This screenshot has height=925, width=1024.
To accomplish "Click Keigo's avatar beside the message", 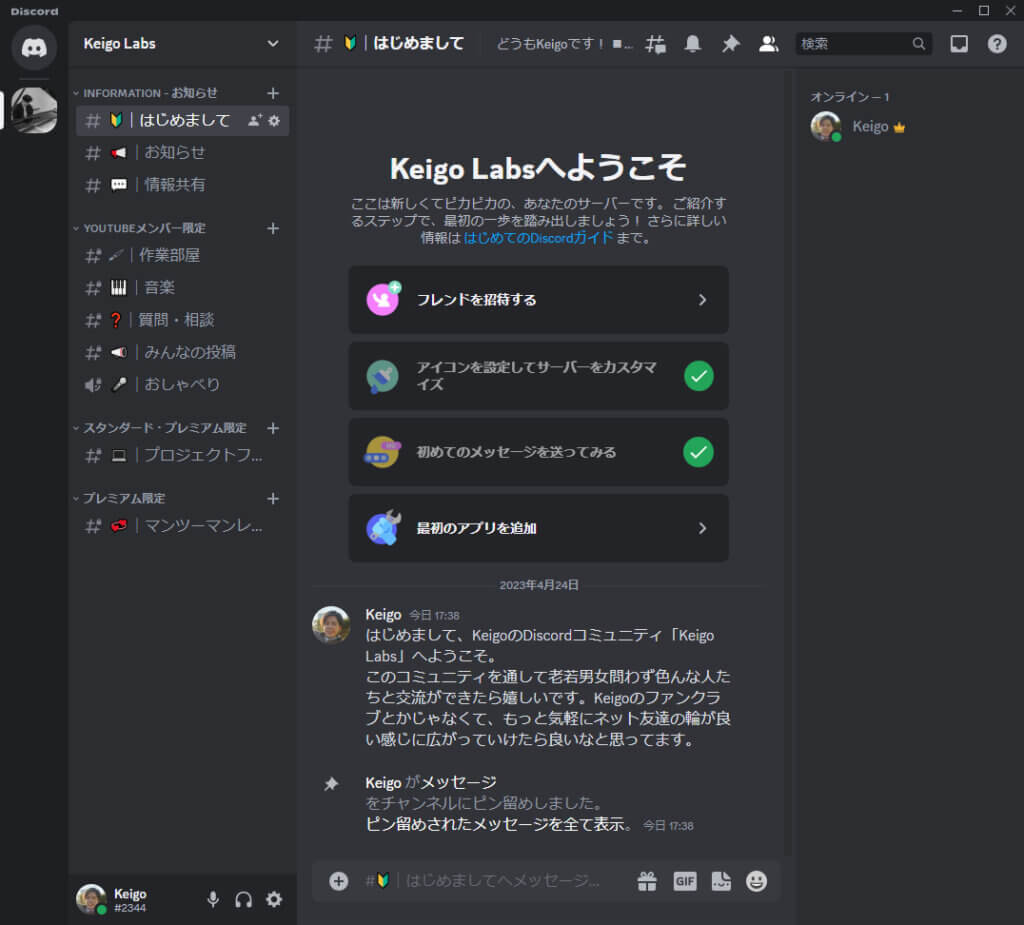I will (x=331, y=625).
